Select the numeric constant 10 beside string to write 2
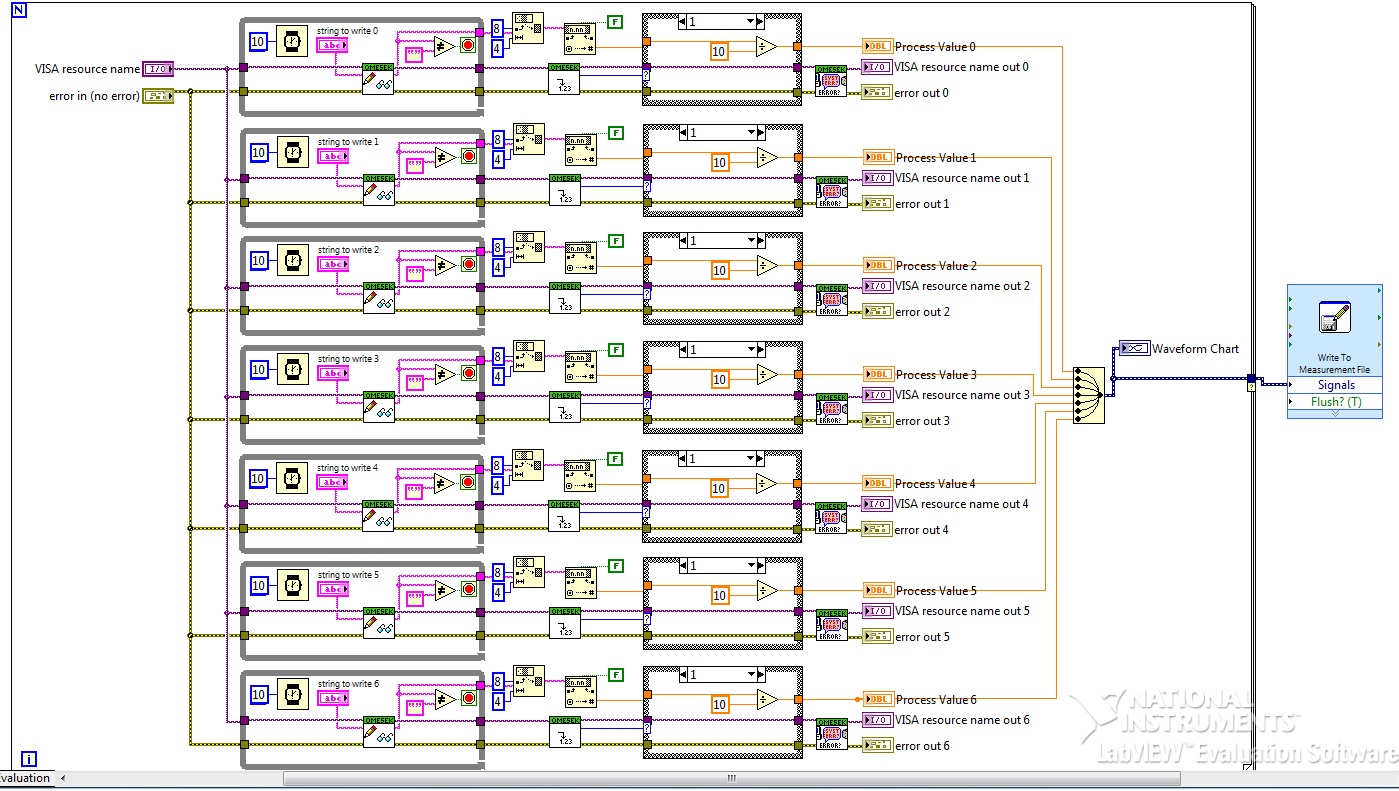Viewport: 1399px width, 791px height. pos(258,261)
